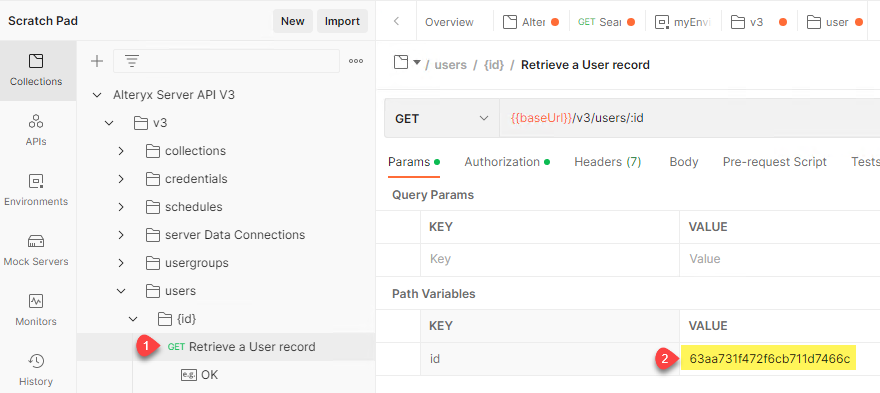The image size is (880, 393).
Task: Collapse the {id} folder chevron
Action: pos(133,319)
